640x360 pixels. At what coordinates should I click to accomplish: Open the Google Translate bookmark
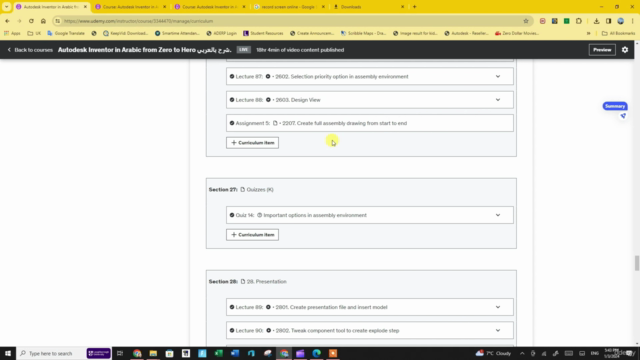[66, 33]
